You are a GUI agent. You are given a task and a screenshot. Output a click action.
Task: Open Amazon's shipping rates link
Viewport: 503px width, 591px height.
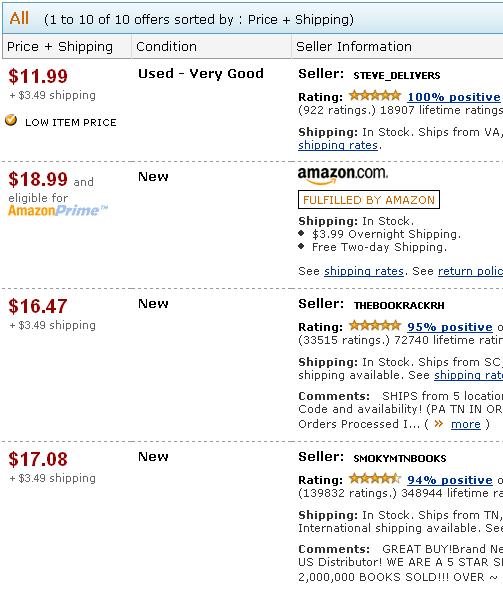click(364, 271)
